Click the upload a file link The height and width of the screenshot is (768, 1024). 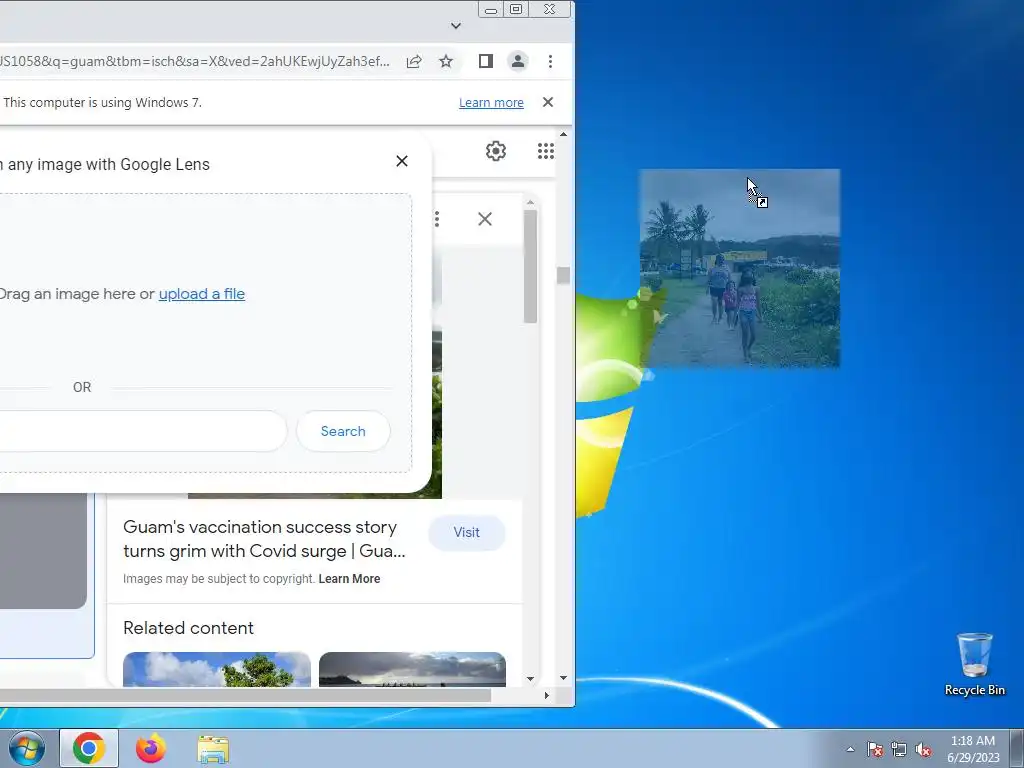click(x=202, y=294)
